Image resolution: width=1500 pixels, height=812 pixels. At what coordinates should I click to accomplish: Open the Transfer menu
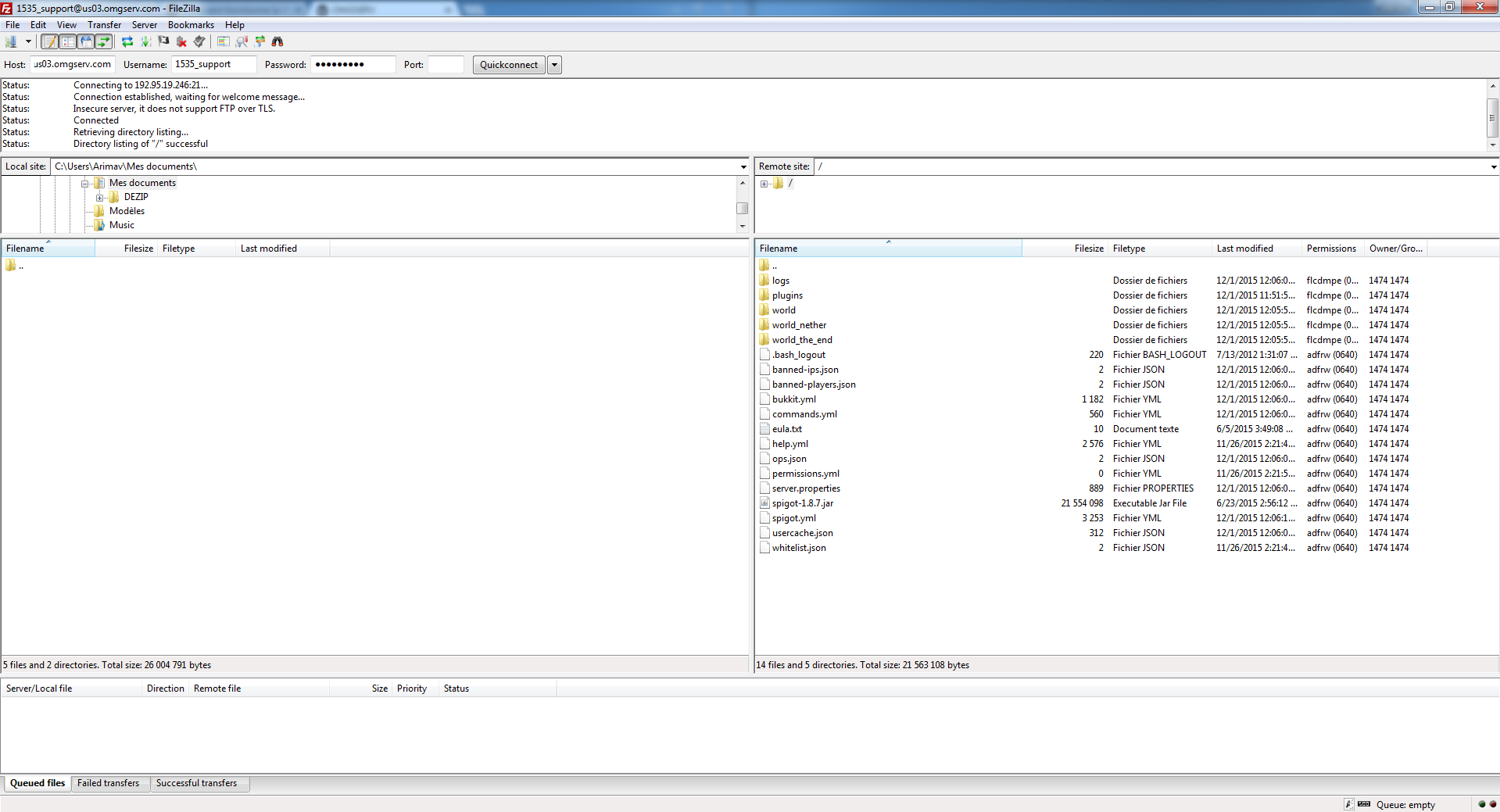pyautogui.click(x=104, y=25)
